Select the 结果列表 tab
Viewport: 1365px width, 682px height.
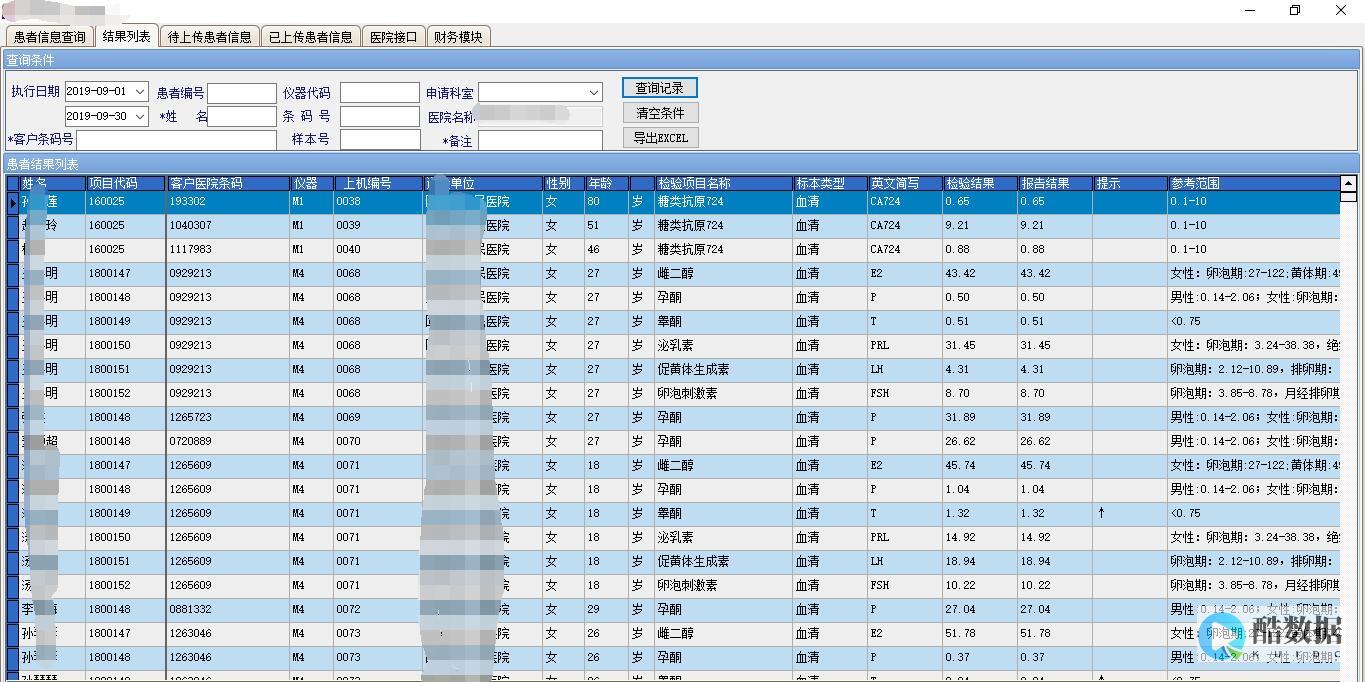(126, 36)
